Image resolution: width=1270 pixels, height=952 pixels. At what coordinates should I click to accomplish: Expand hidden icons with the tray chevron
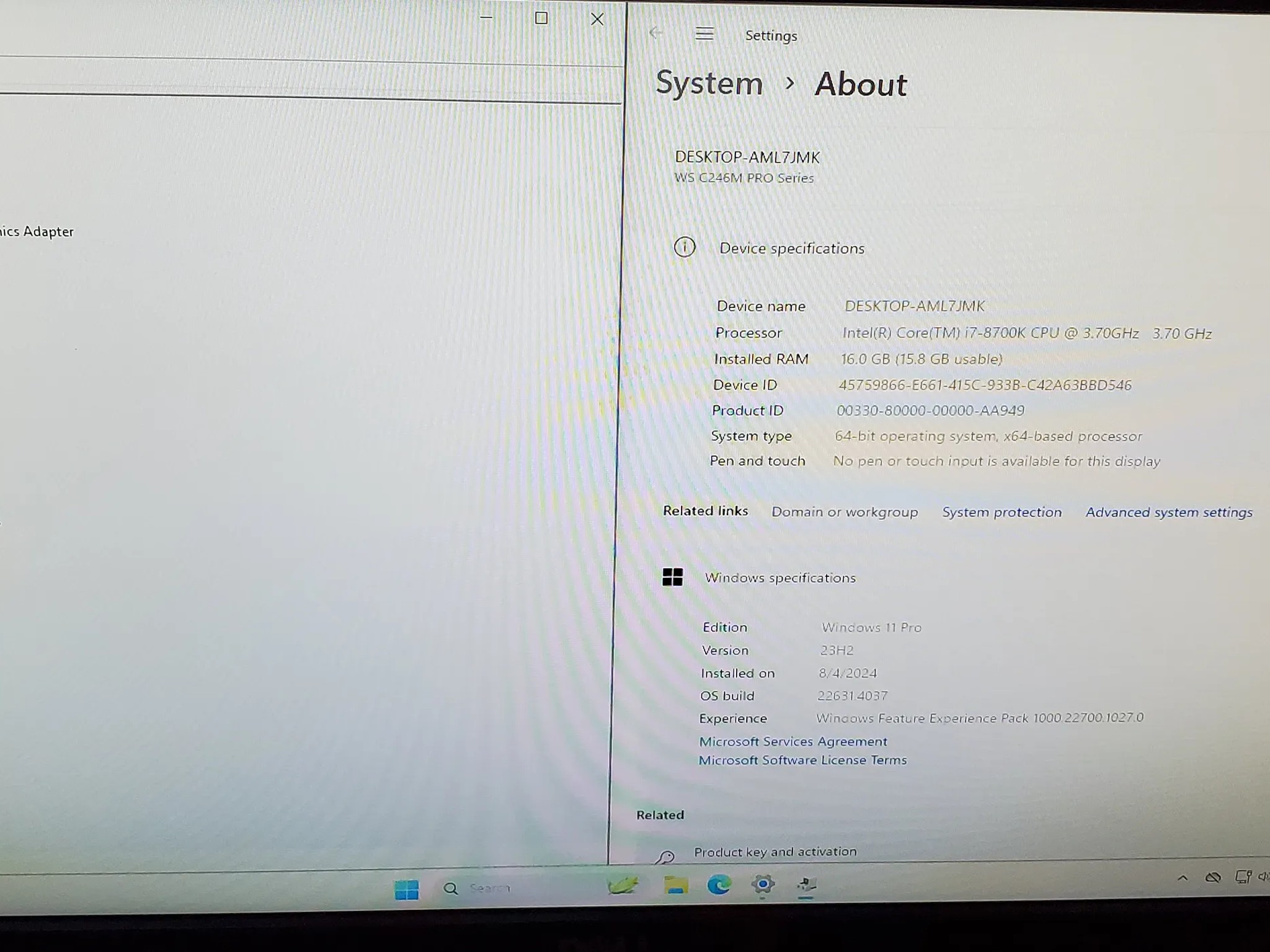point(1184,878)
